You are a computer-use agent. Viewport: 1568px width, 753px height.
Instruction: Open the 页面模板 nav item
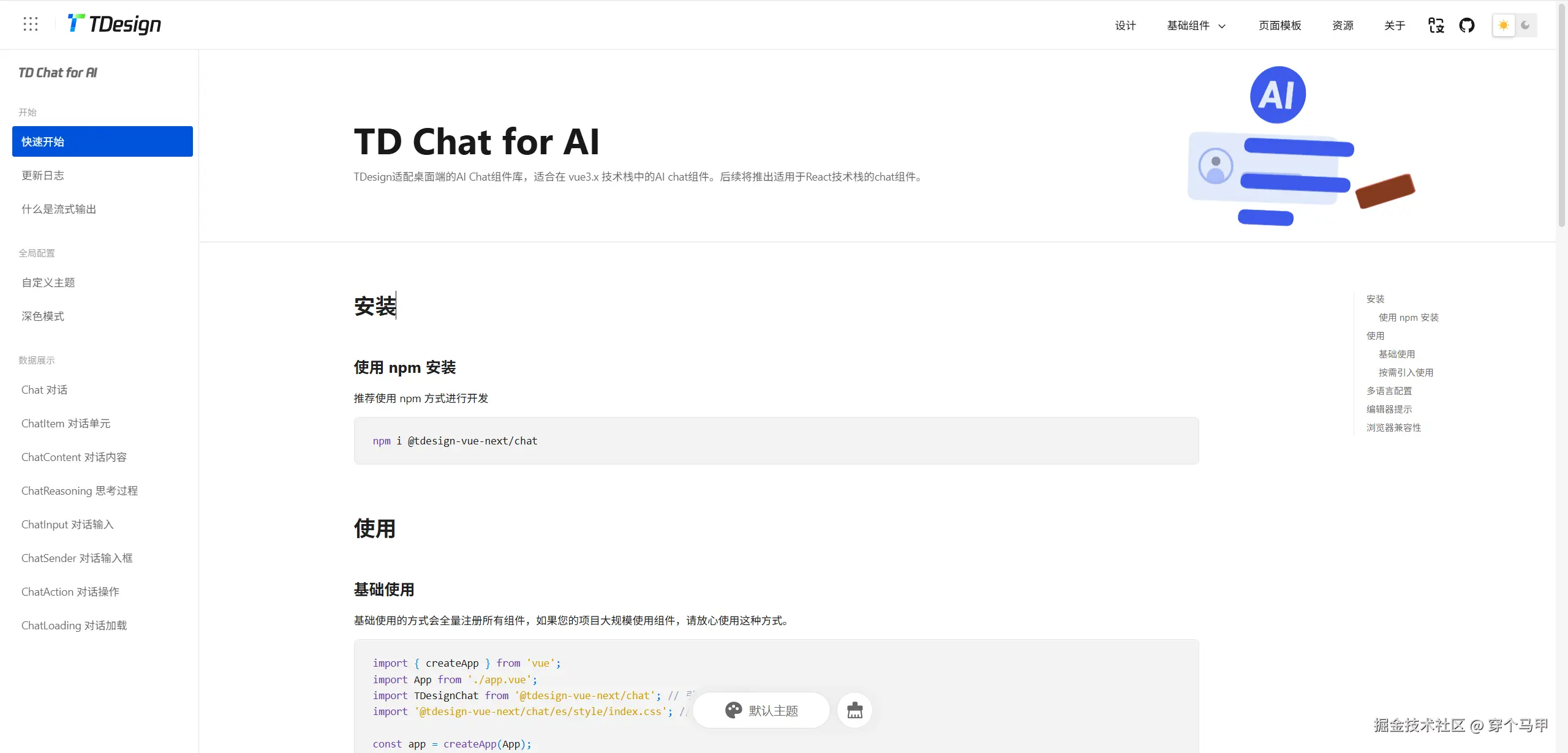point(1280,25)
